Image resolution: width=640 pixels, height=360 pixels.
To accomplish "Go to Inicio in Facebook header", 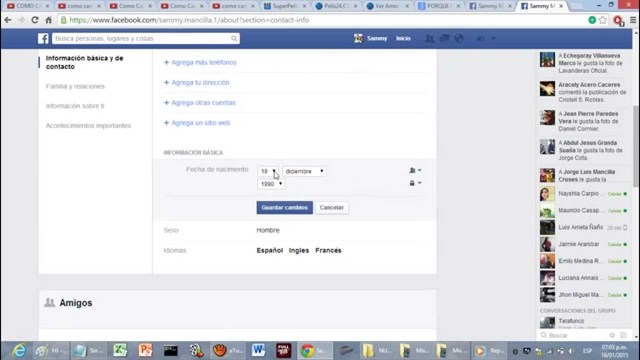I will click(403, 38).
